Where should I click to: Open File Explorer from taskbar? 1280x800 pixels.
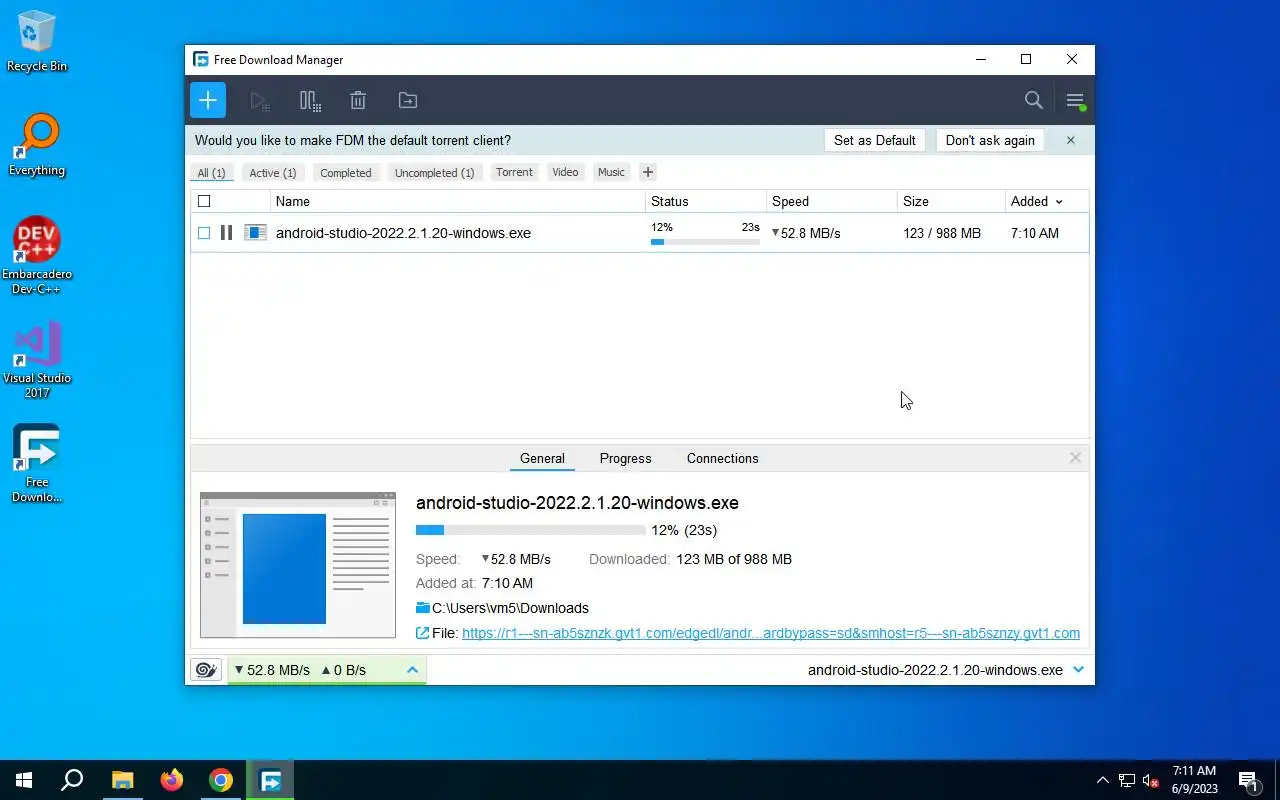pos(122,780)
